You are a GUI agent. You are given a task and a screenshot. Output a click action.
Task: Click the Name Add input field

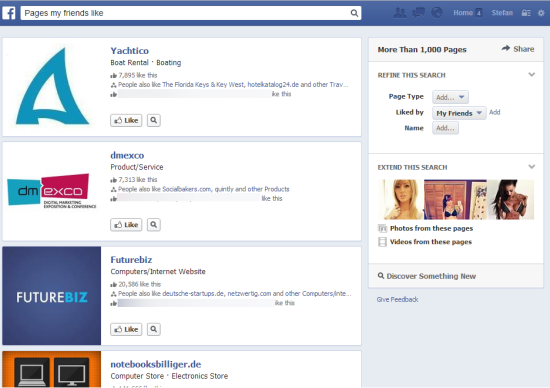click(x=445, y=128)
